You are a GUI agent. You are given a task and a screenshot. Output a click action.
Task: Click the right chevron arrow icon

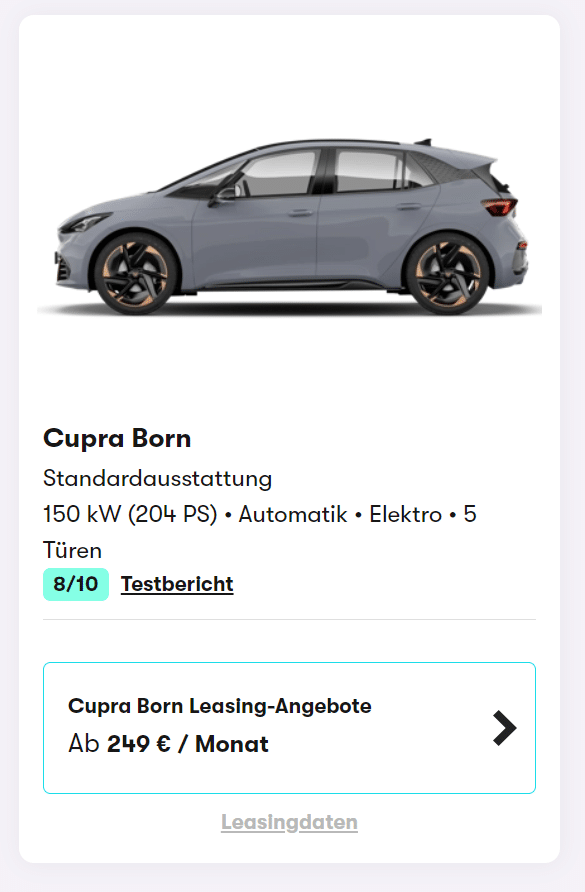pos(504,728)
